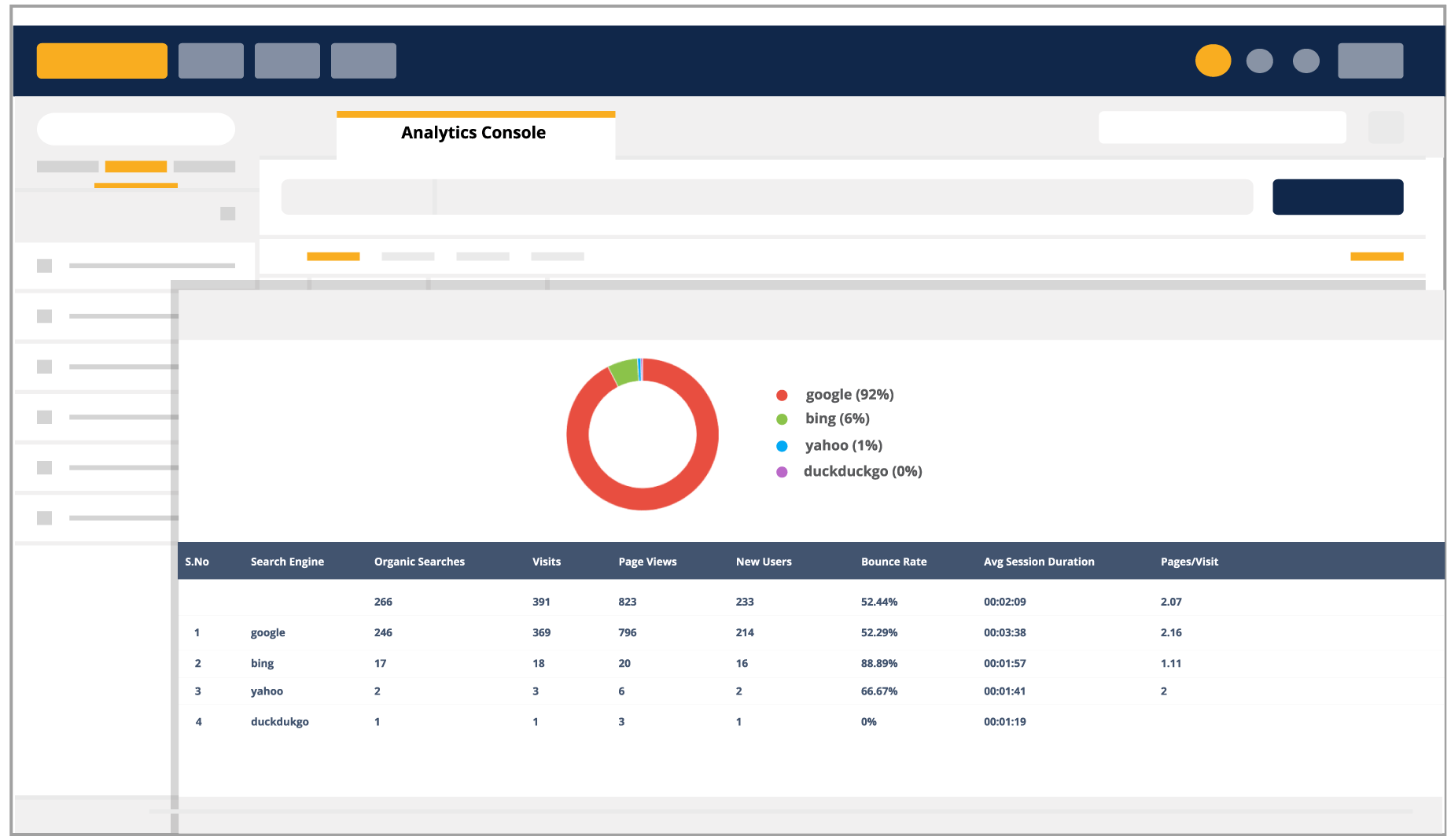Click the orange logo block in header
The image size is (1451, 840).
102,61
